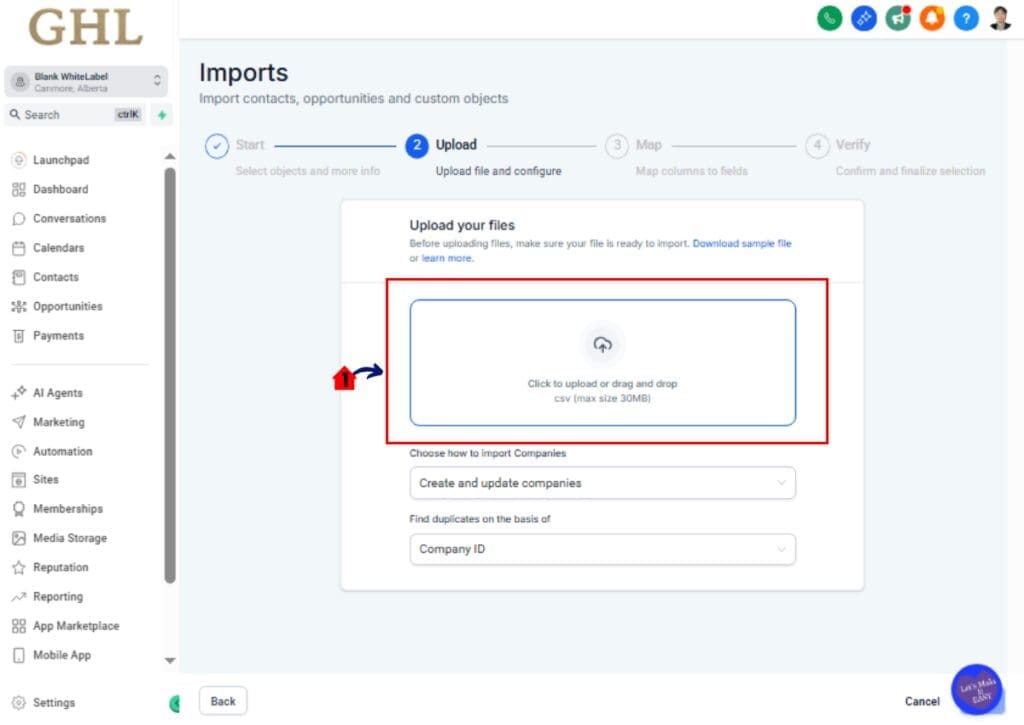Return to the Start step in wizard

click(x=217, y=146)
